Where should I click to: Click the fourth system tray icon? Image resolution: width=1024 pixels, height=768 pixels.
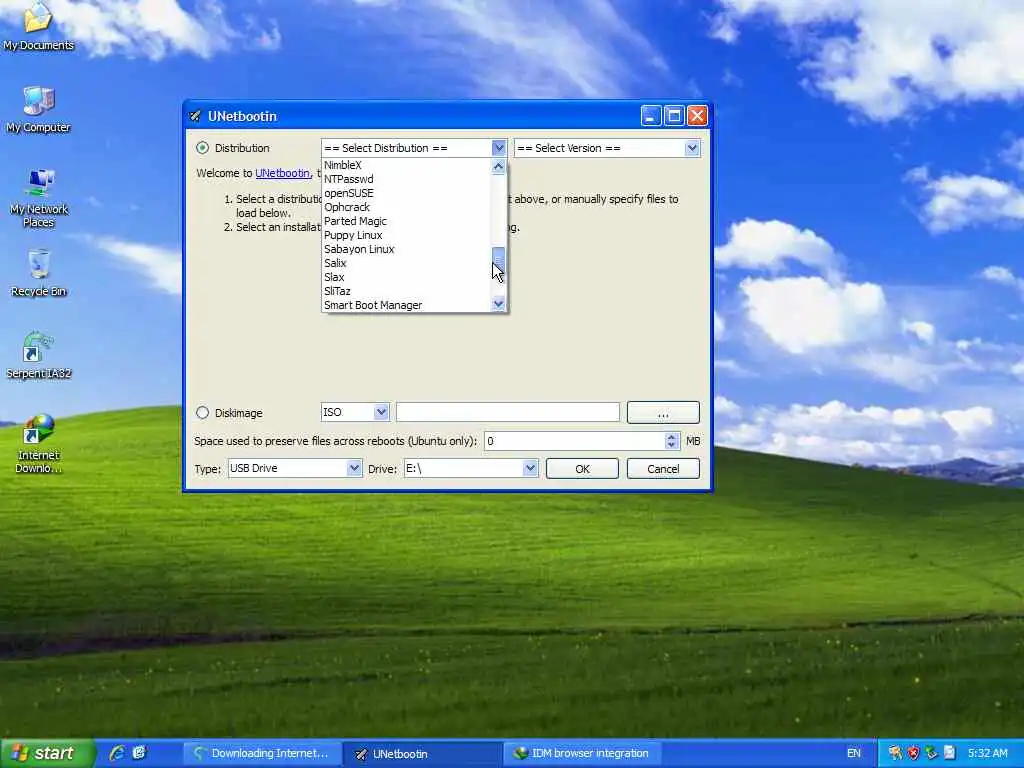click(x=950, y=753)
